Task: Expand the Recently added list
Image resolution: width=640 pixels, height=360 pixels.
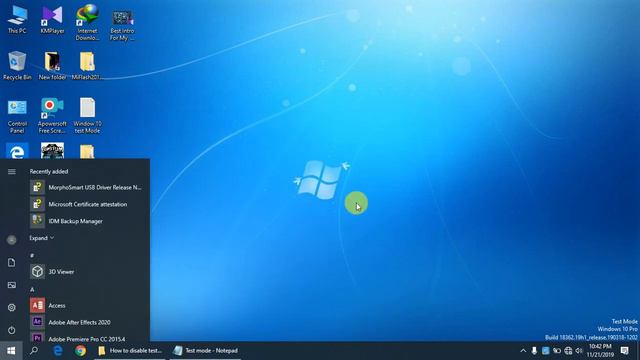Action: (x=42, y=238)
